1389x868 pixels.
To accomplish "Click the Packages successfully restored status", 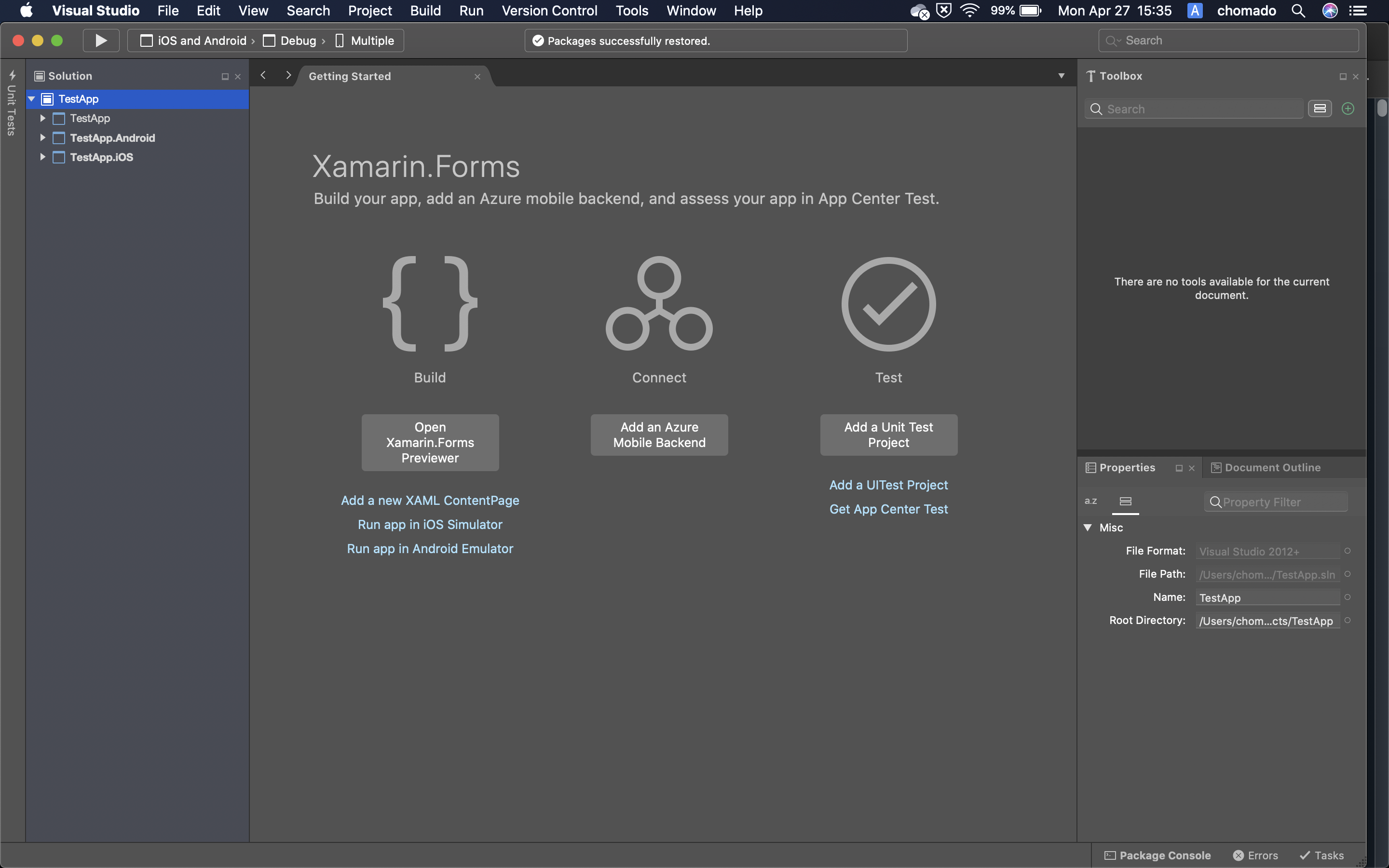I will pos(716,41).
